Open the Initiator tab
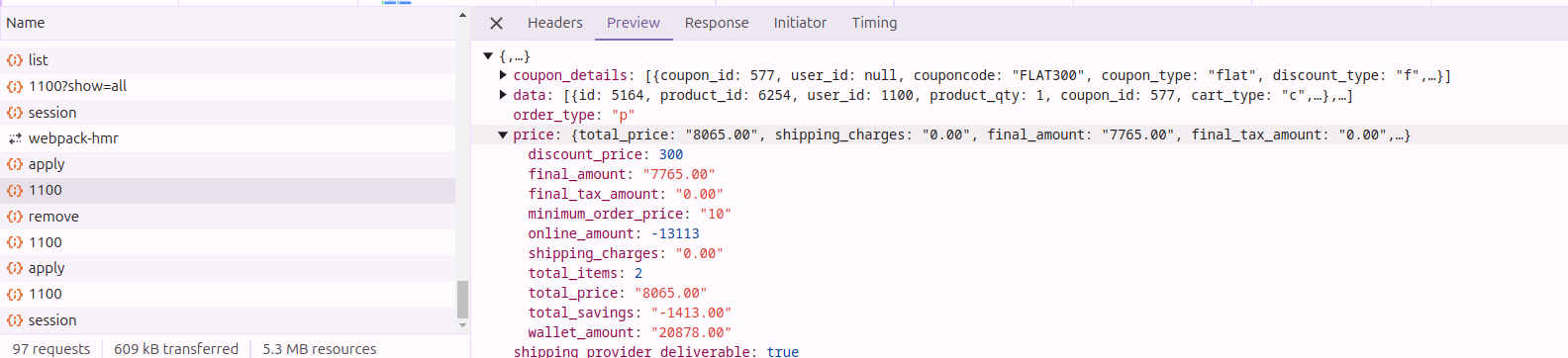Viewport: 1568px width, 358px height. tap(800, 23)
